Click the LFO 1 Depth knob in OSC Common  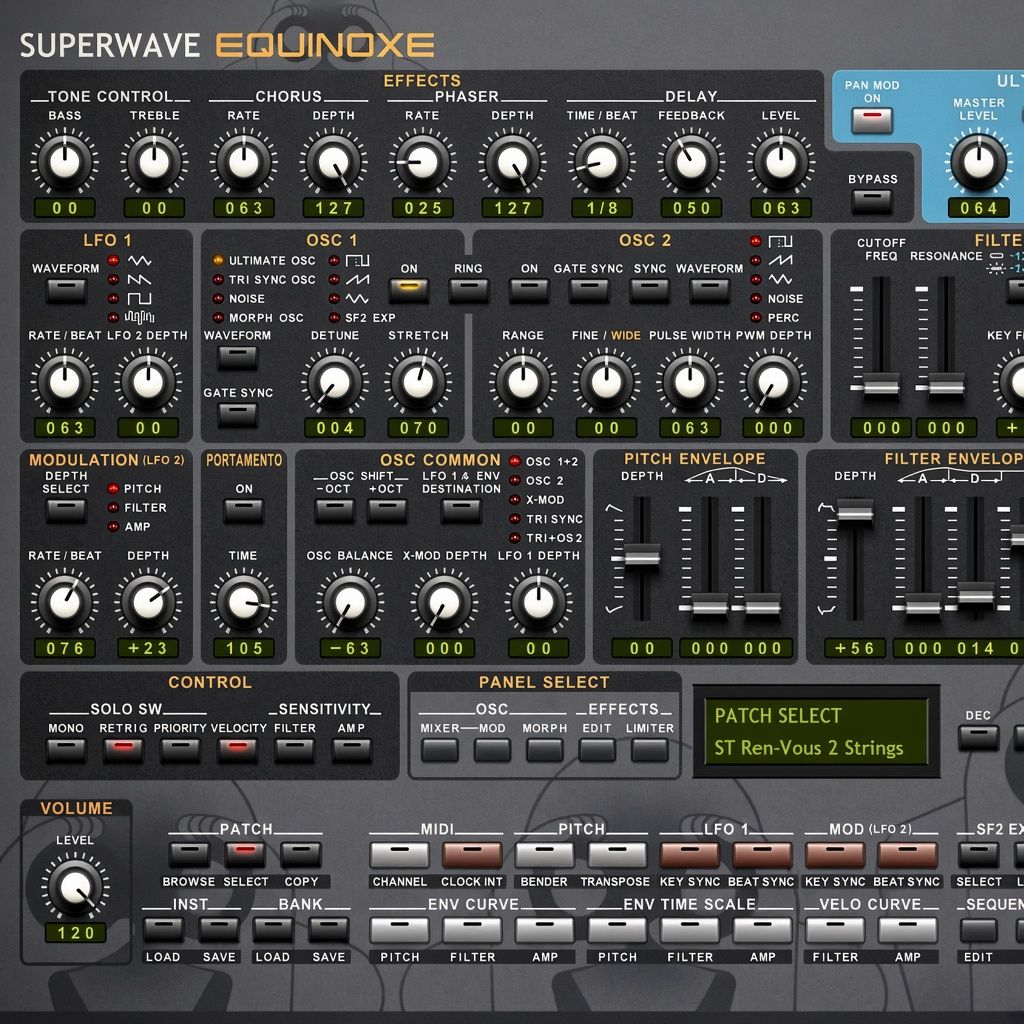click(539, 603)
